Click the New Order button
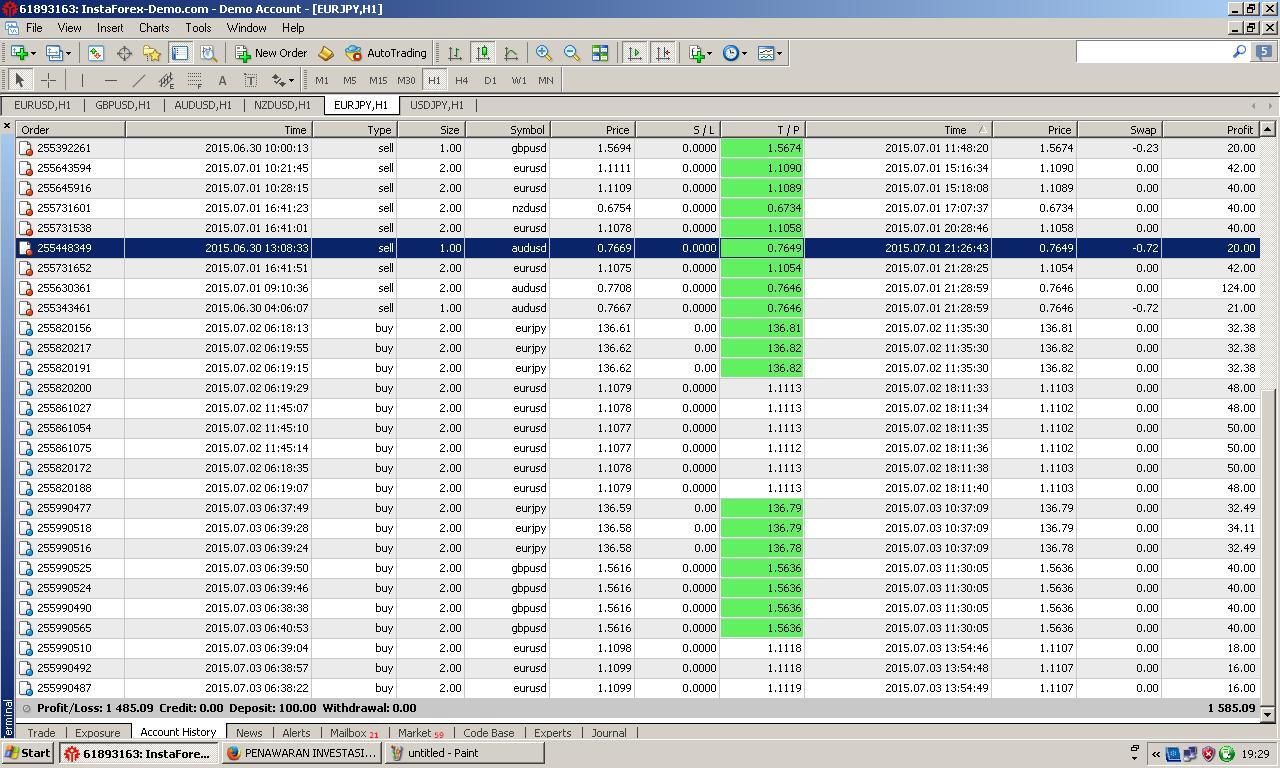Viewport: 1280px width, 768px height. click(x=271, y=53)
